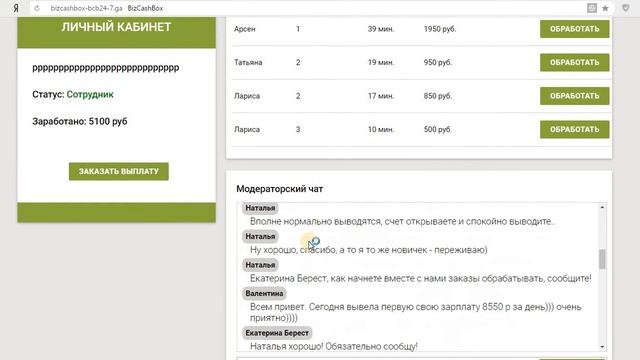
Task: Click Валентина's message about 8550 р salary
Action: [x=416, y=312]
